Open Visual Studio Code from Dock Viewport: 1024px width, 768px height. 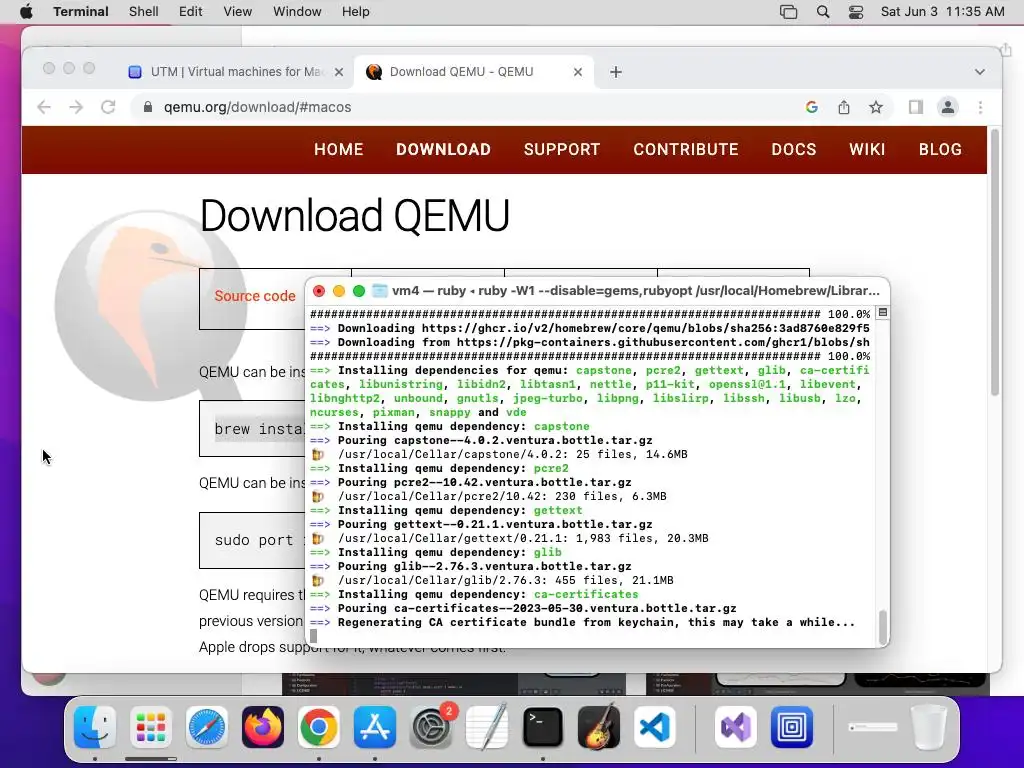pyautogui.click(x=655, y=727)
